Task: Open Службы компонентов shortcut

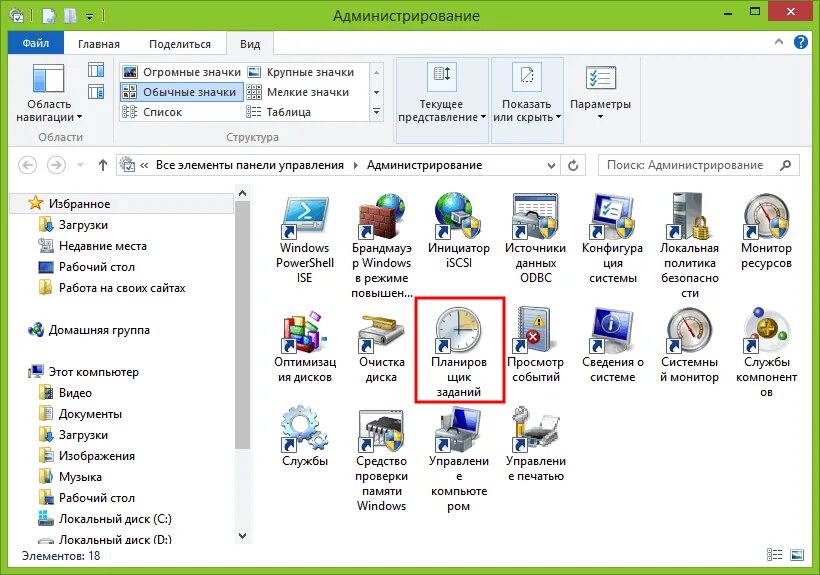Action: [766, 352]
